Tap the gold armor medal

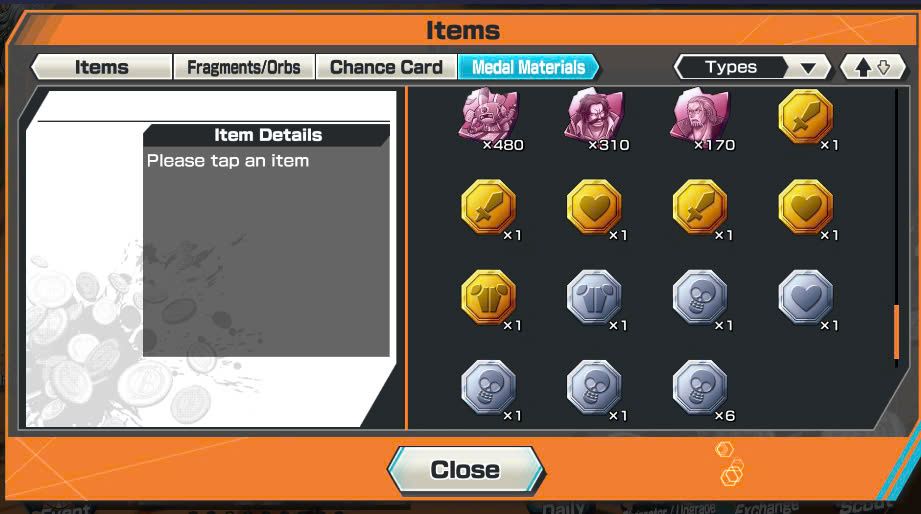click(489, 297)
